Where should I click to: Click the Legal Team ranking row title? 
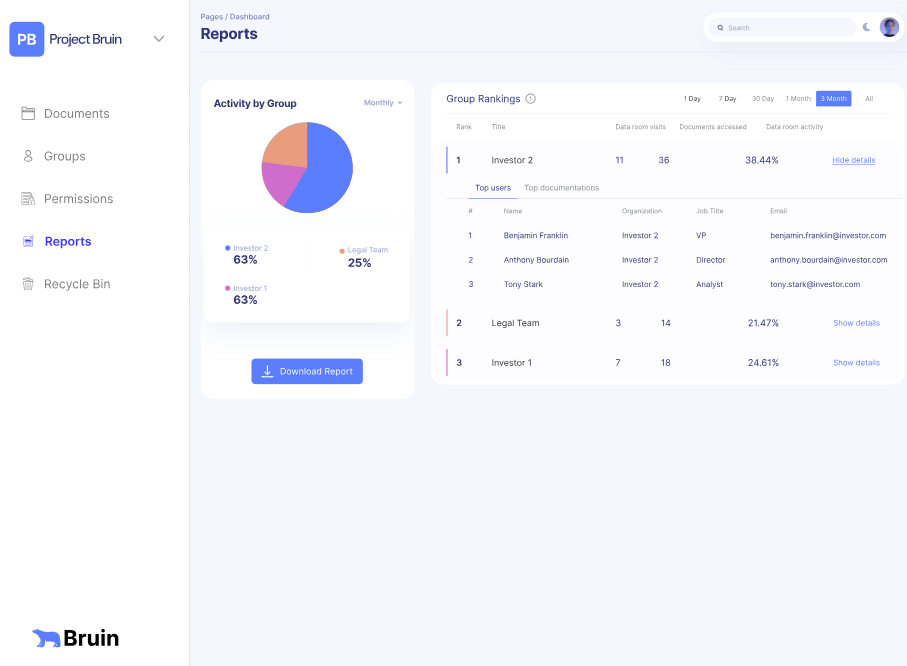coord(515,323)
